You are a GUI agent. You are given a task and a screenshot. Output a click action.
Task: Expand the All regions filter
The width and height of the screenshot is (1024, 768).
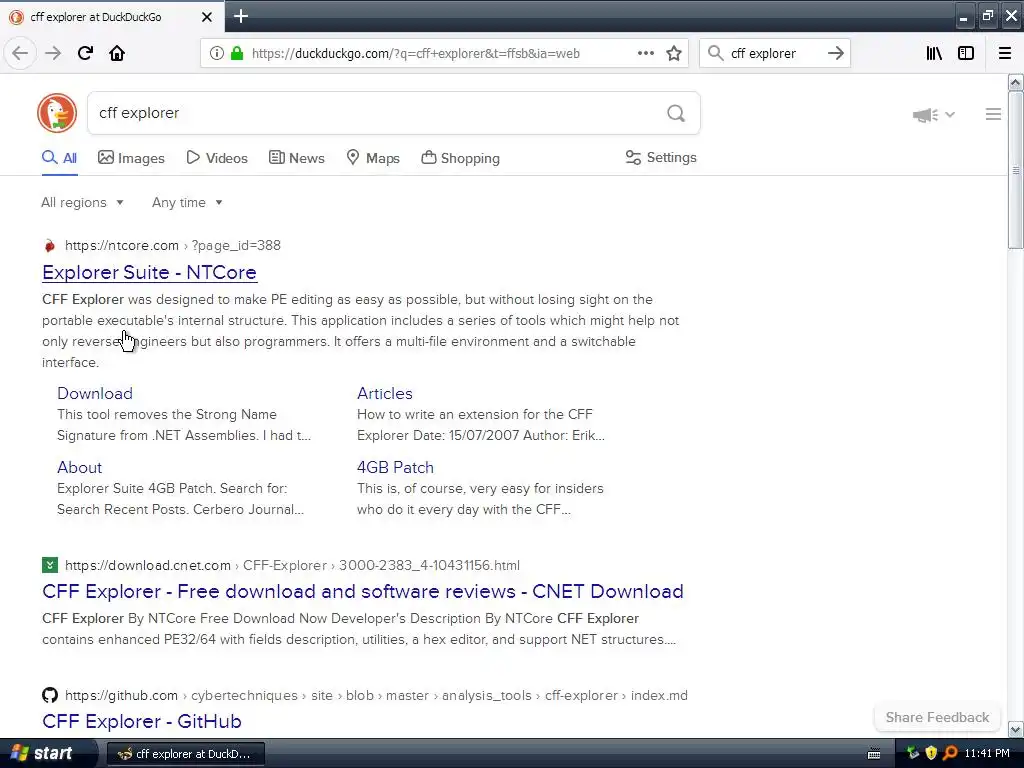[x=82, y=202]
